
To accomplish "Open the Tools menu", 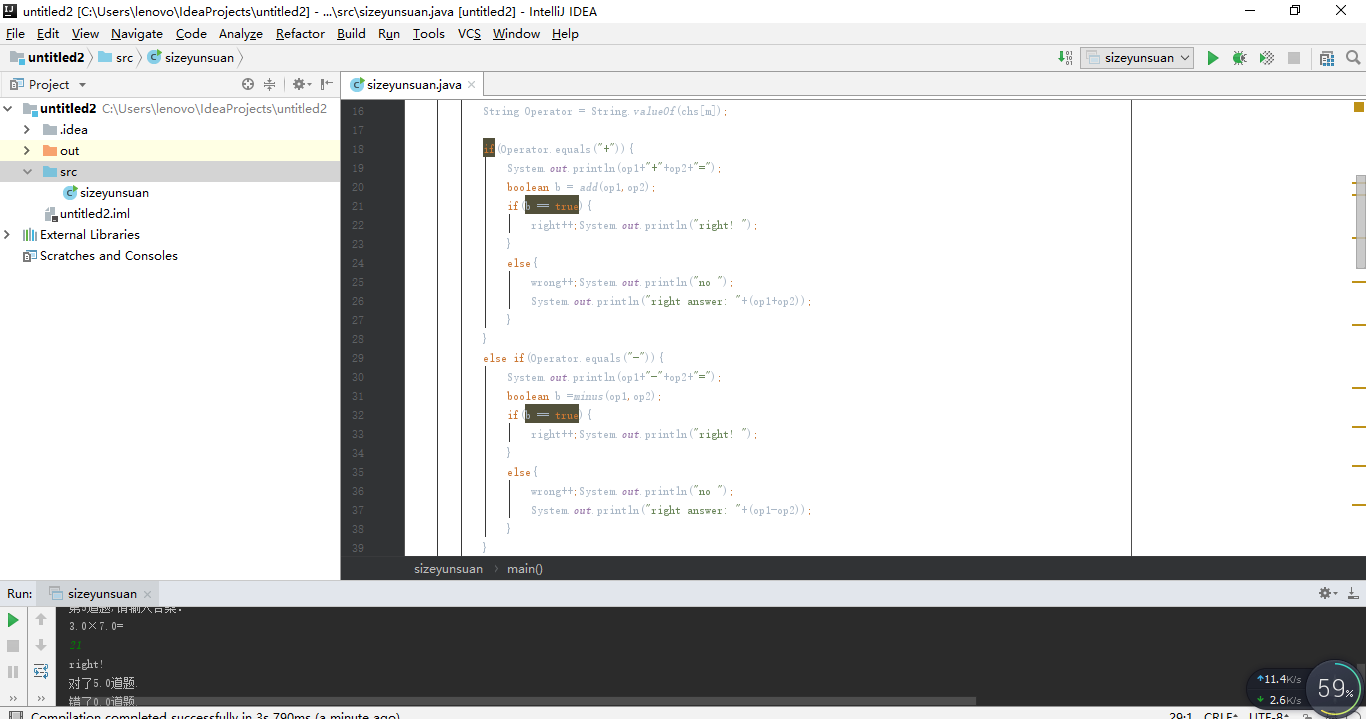I will click(429, 34).
